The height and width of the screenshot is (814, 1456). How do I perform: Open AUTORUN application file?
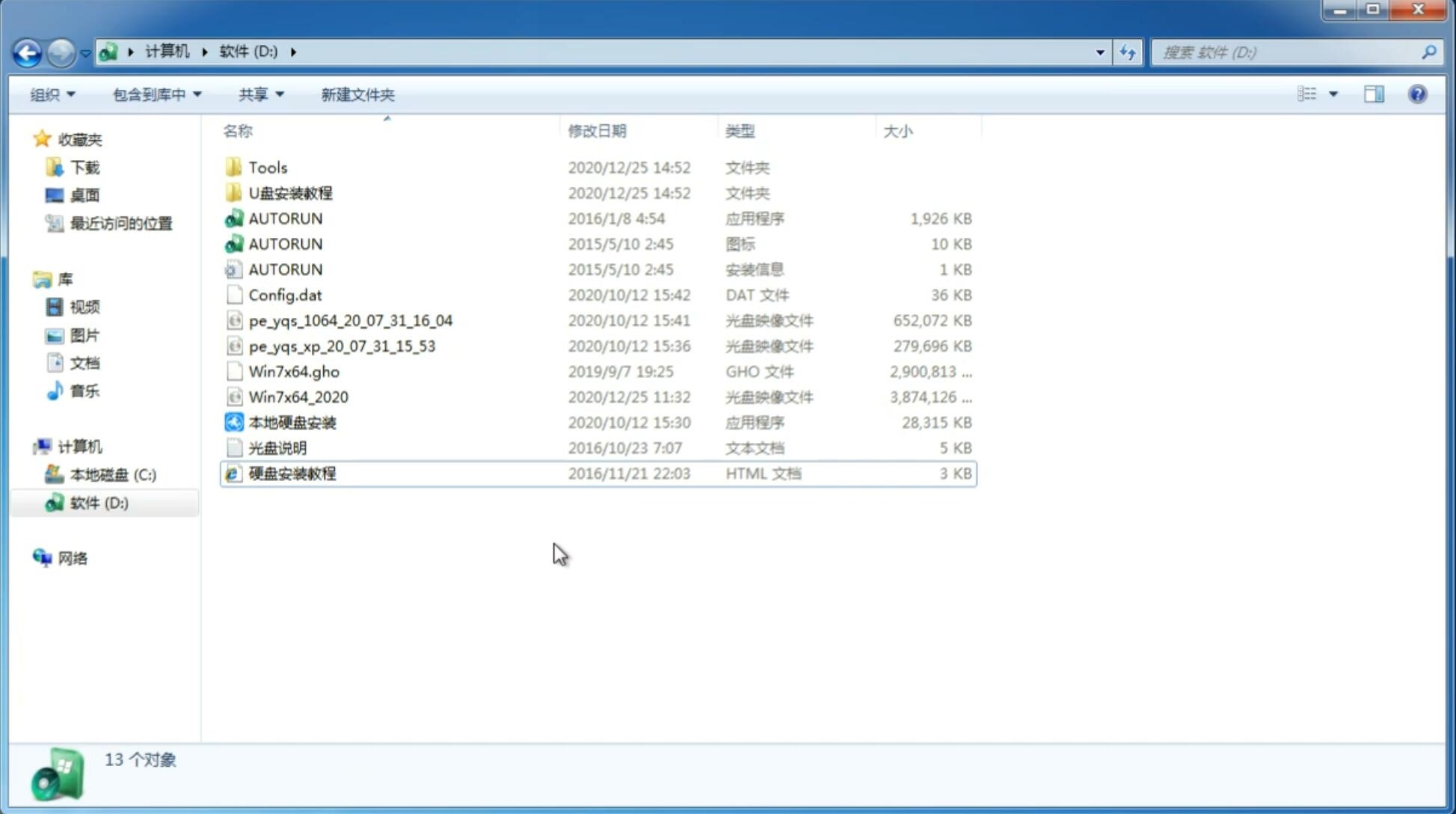(285, 218)
